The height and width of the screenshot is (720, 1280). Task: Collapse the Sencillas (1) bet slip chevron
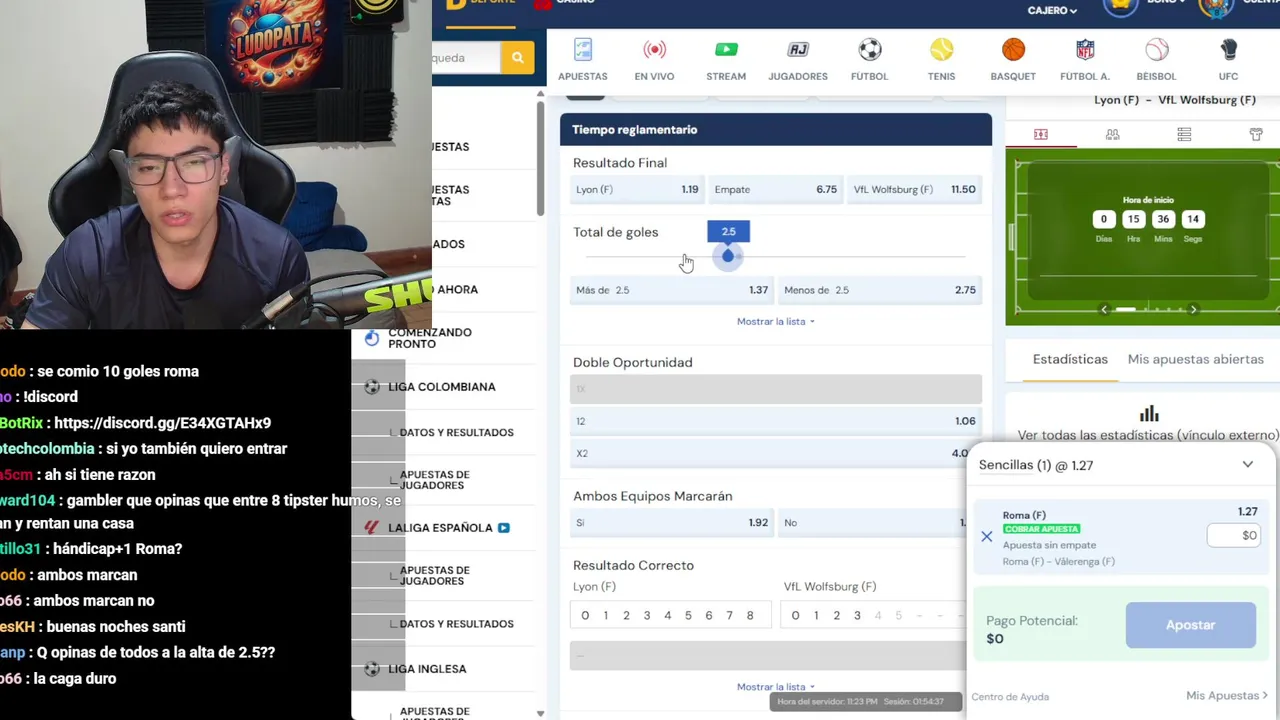pos(1248,465)
